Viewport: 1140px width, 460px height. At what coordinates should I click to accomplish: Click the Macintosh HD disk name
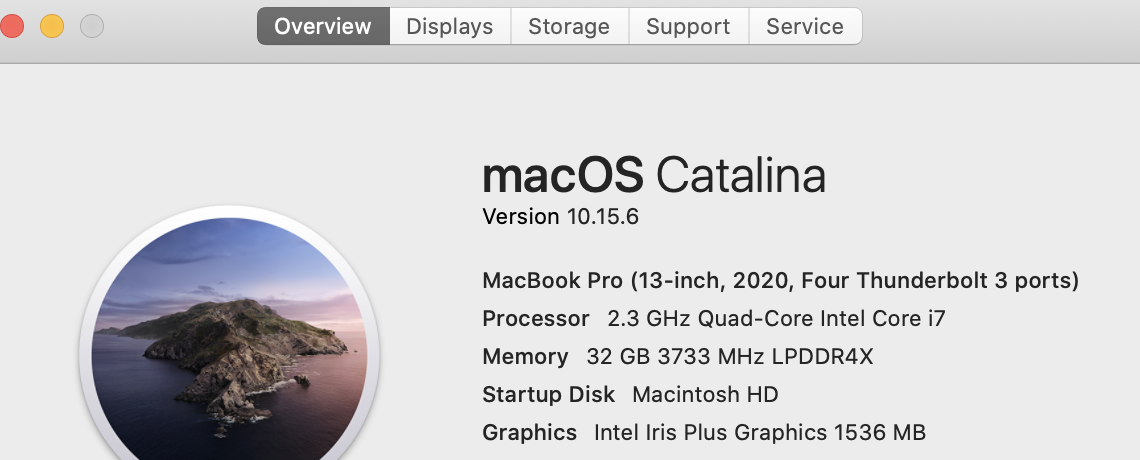705,395
